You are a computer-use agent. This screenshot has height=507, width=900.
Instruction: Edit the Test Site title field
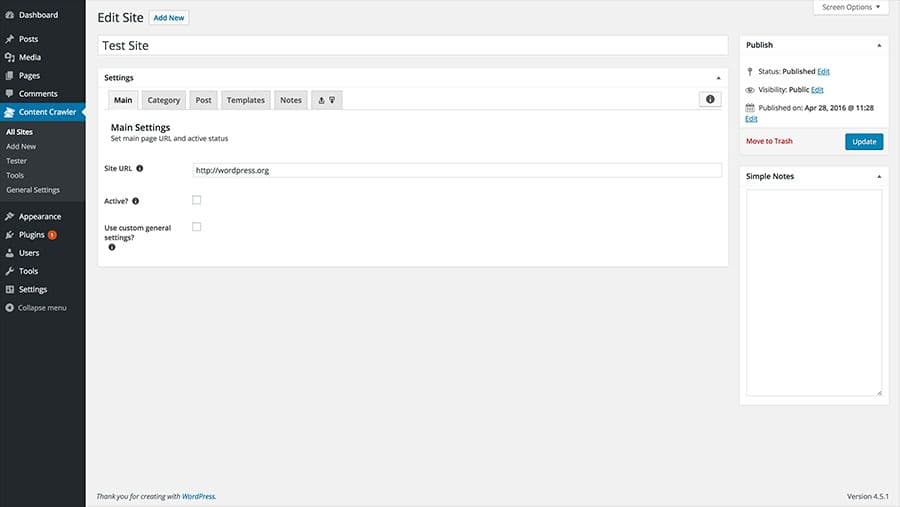coord(413,45)
